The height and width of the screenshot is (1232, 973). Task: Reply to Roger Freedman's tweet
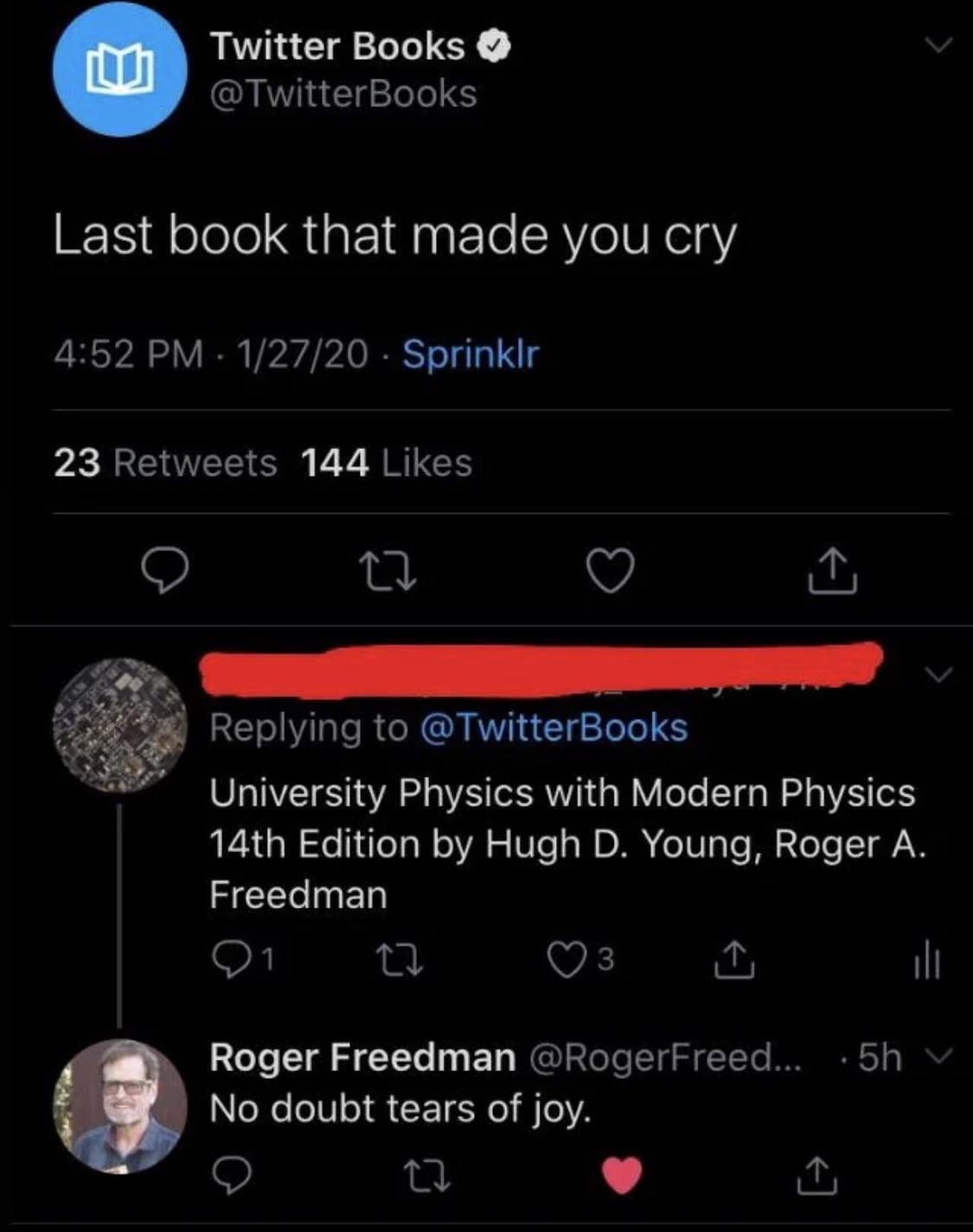(231, 1175)
